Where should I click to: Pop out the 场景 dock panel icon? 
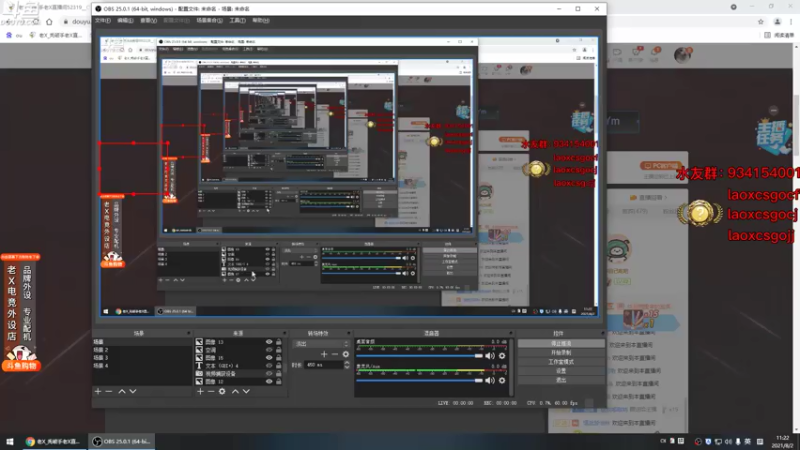click(188, 333)
